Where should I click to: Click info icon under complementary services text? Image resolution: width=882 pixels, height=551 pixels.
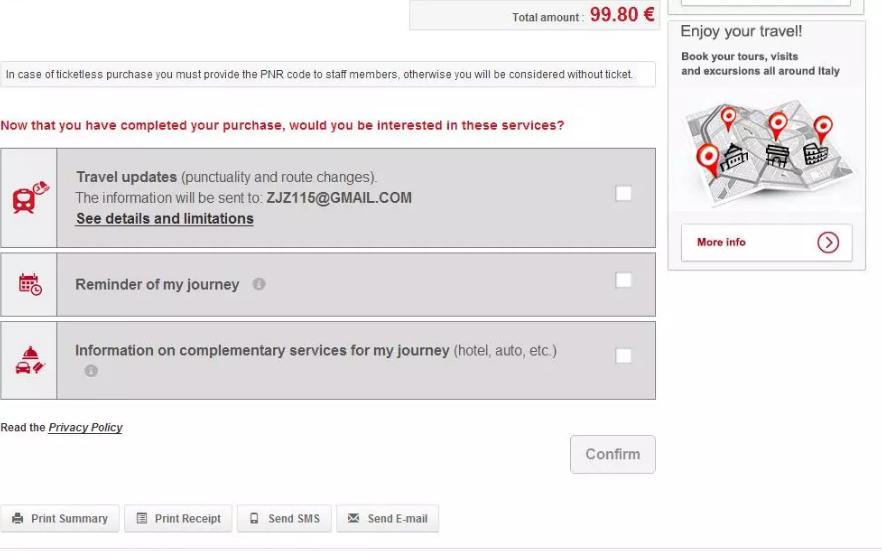(91, 371)
